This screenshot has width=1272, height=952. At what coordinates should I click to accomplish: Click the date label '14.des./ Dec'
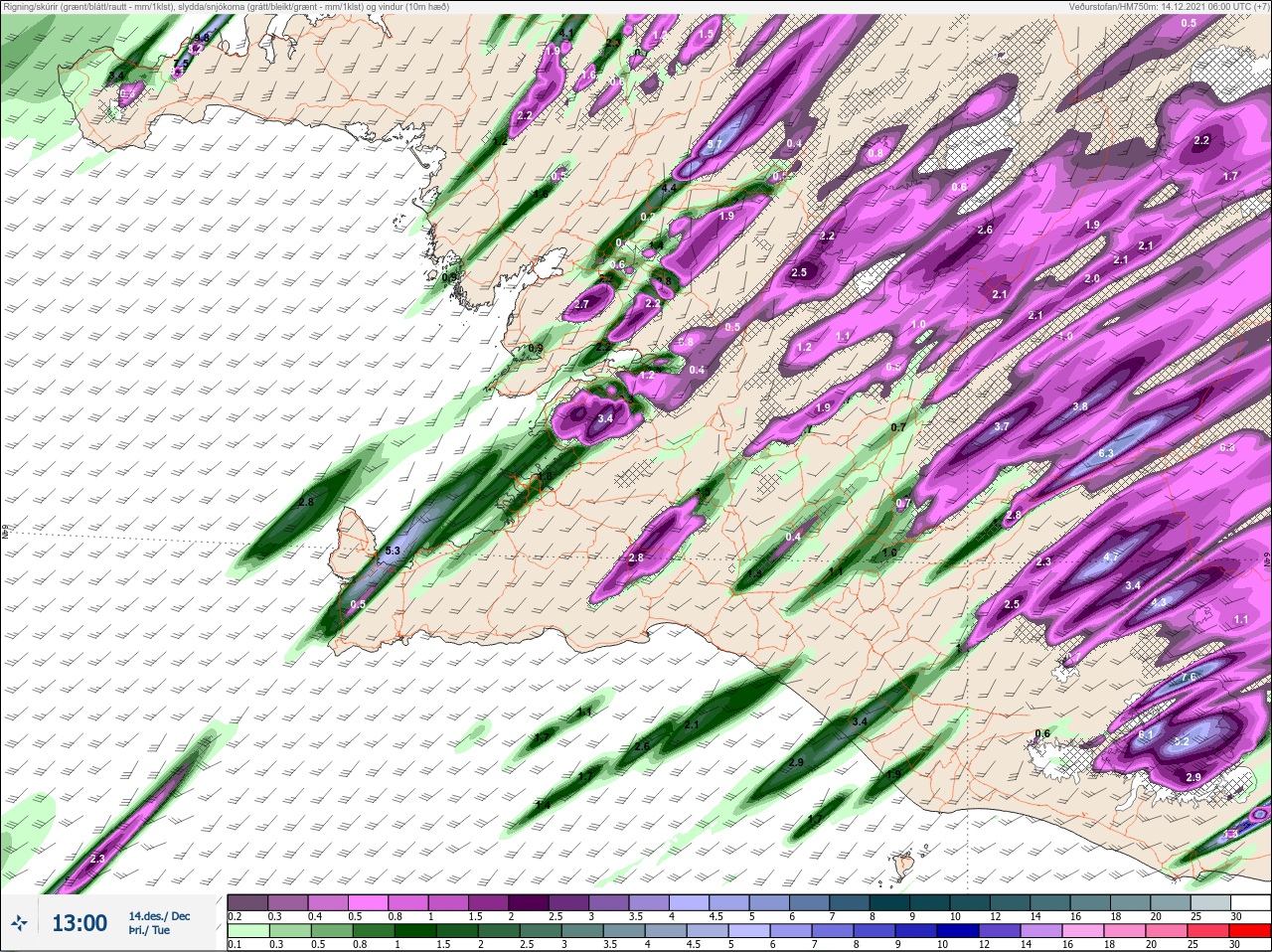(x=159, y=916)
